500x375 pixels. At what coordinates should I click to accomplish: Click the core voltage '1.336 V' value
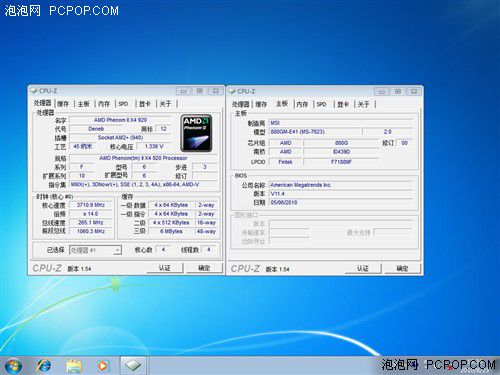[154, 146]
